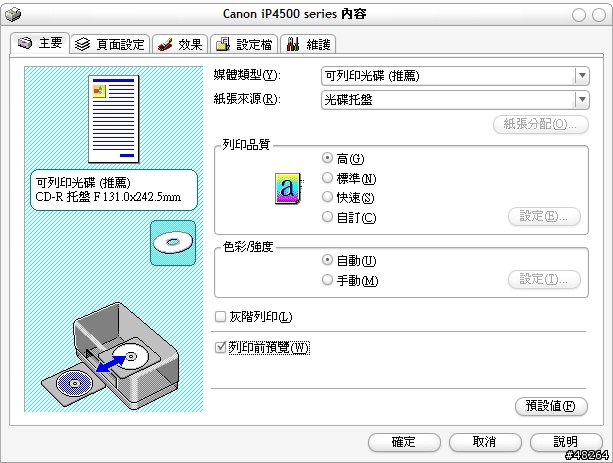Image resolution: width=613 pixels, height=463 pixels.
Task: Open the 效果 tab
Action: [x=180, y=44]
